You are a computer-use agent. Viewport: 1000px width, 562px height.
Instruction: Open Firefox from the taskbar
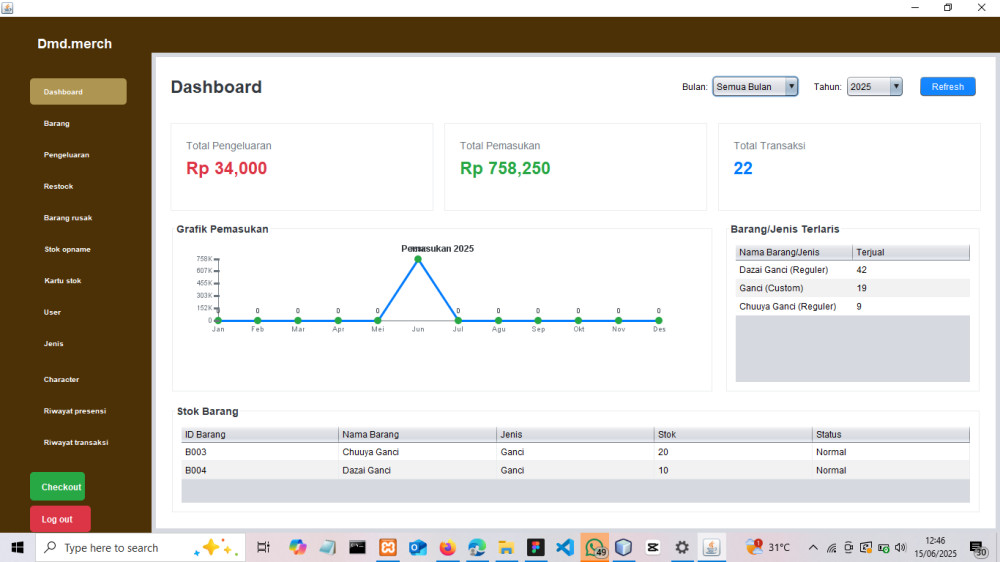(x=447, y=547)
